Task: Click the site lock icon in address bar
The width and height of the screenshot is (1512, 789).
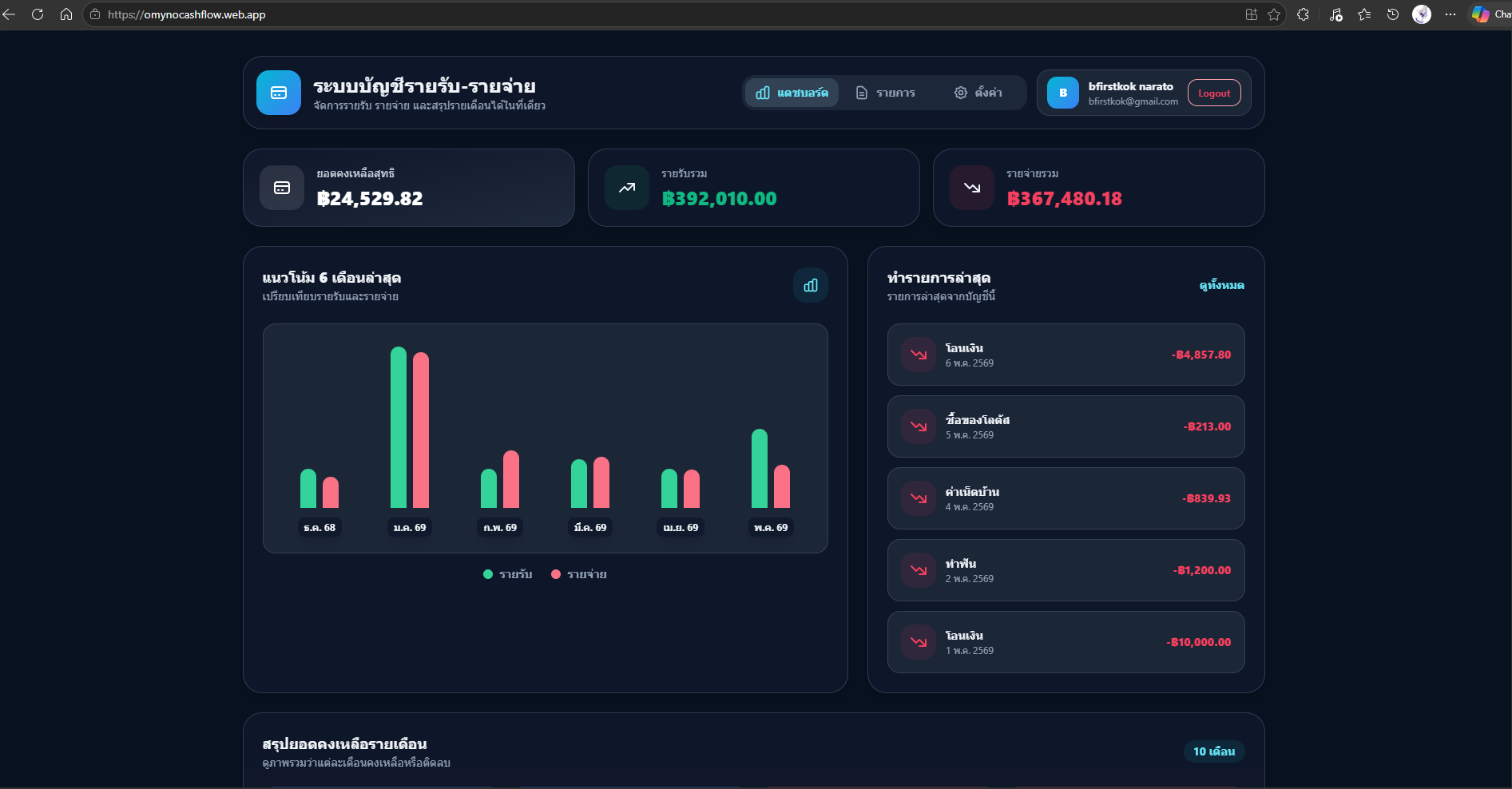Action: coord(95,14)
